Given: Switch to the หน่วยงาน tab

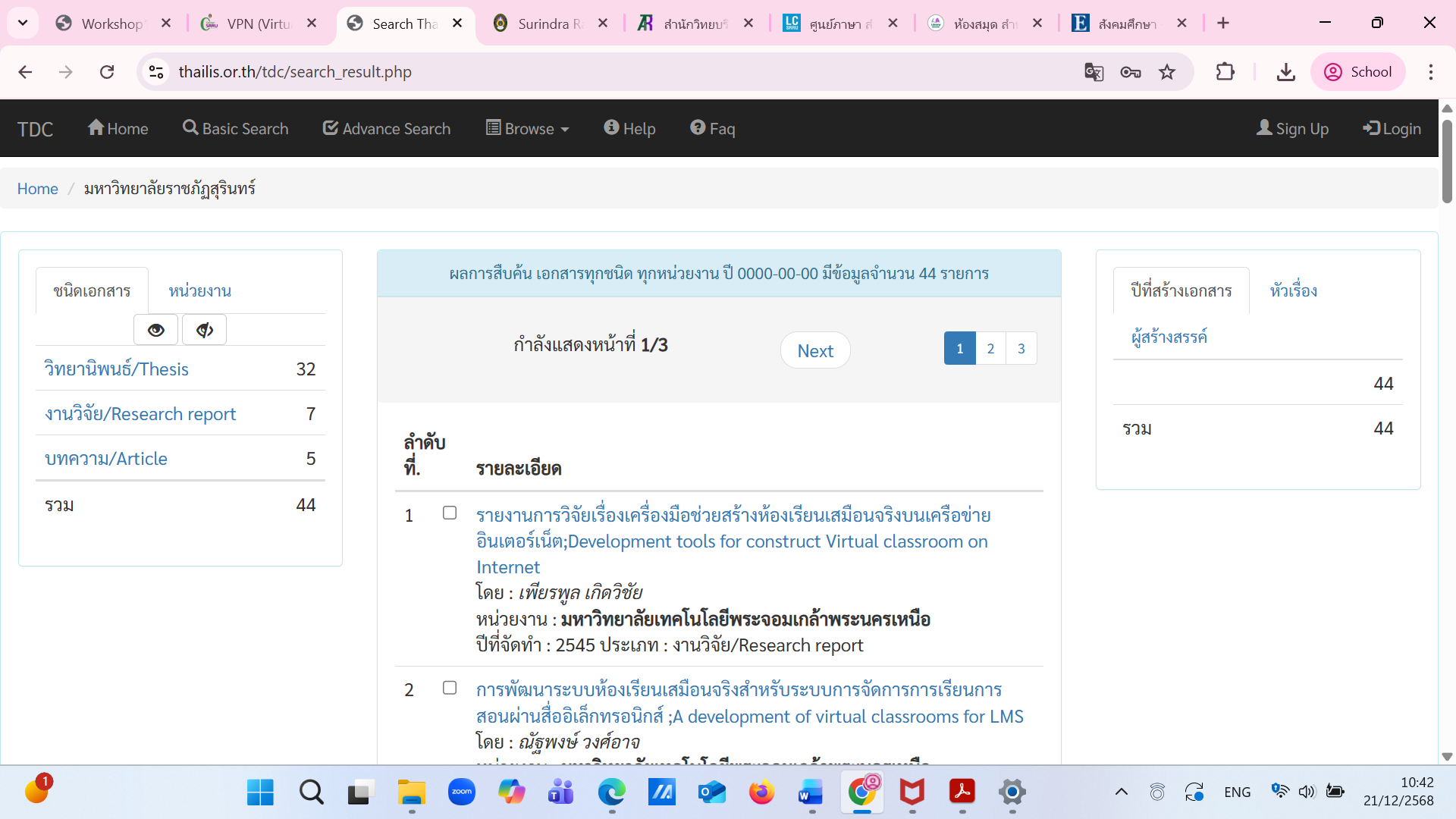Looking at the screenshot, I should coord(199,291).
